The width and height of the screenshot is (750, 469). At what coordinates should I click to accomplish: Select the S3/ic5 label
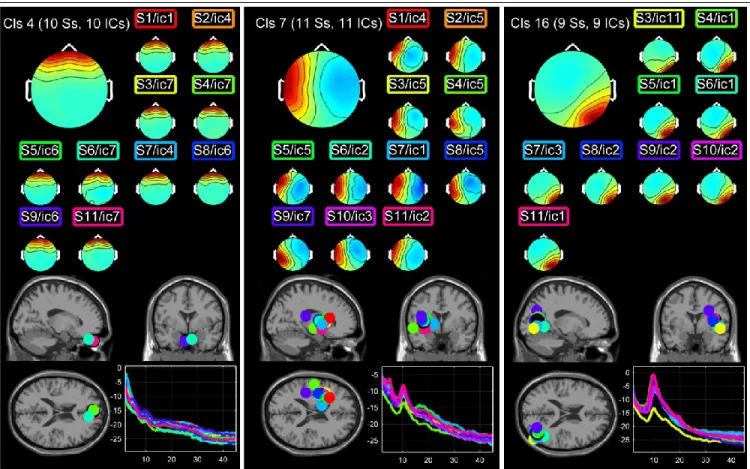(408, 85)
